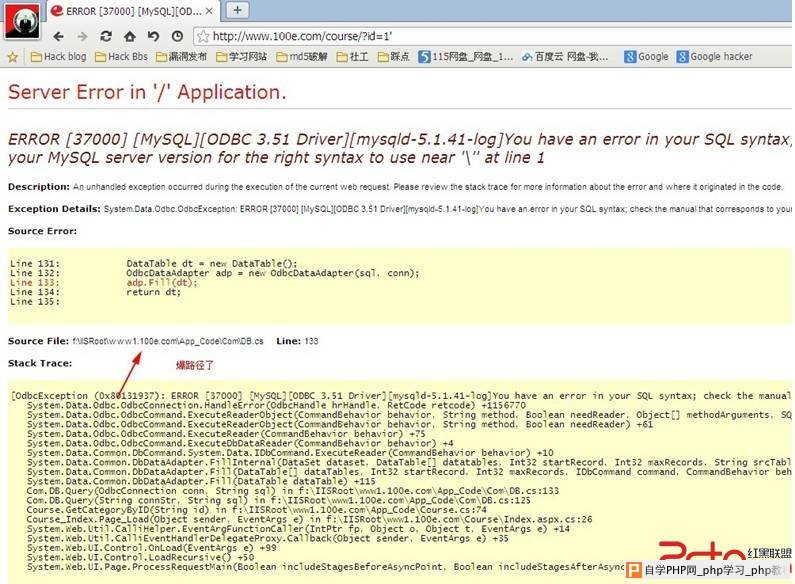Click the Stack Trace label
The image size is (795, 584).
click(x=40, y=363)
